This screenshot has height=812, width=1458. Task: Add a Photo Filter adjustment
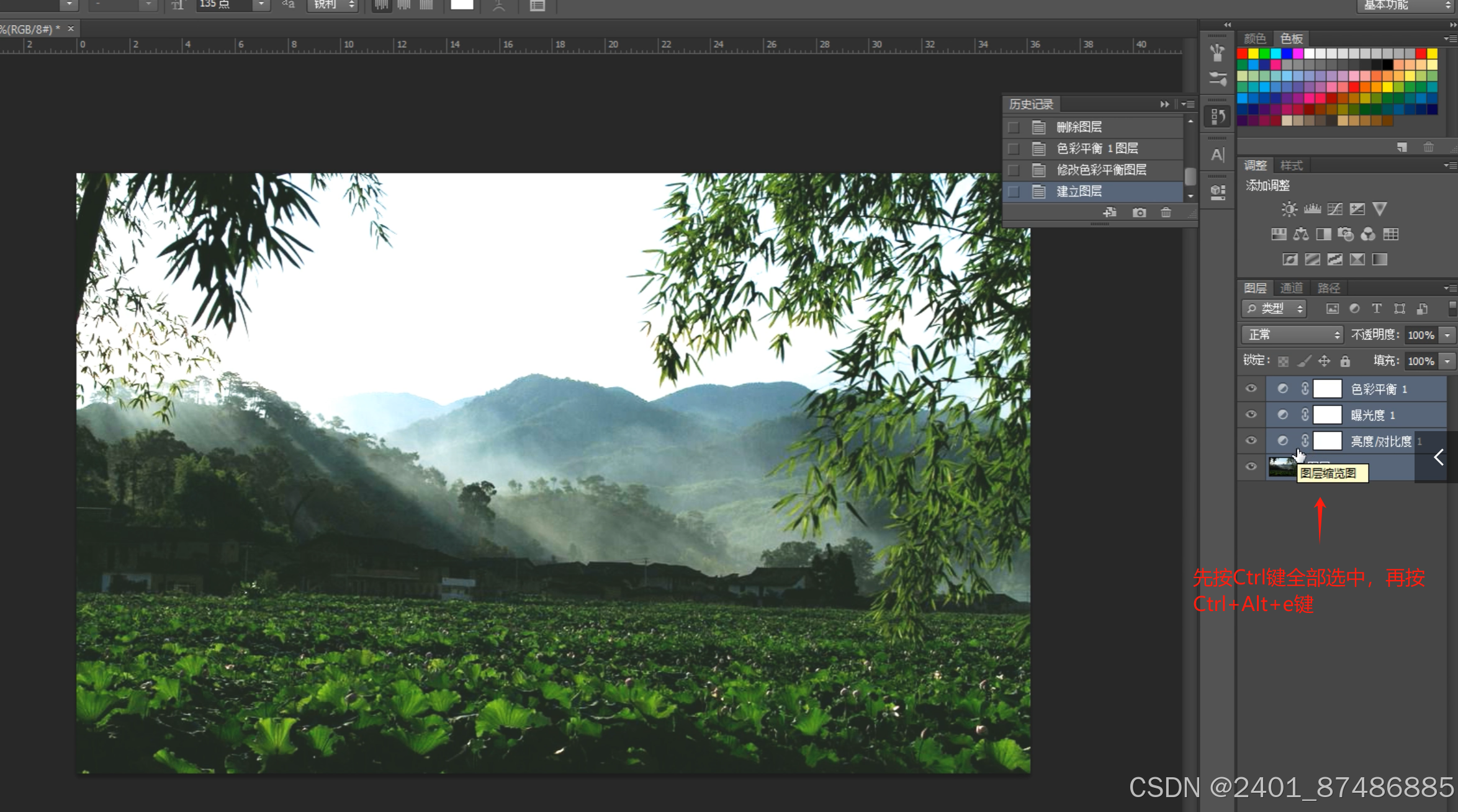pos(1345,234)
